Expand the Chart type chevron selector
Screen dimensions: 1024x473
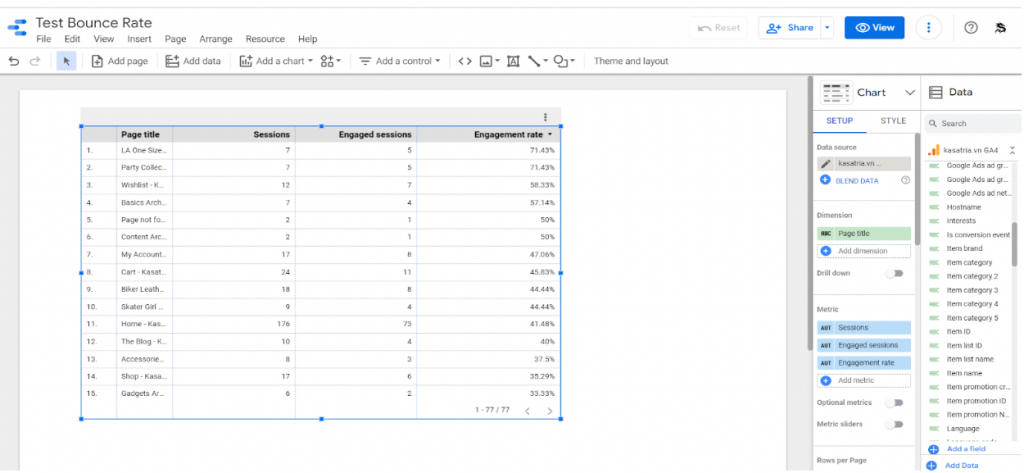[910, 93]
